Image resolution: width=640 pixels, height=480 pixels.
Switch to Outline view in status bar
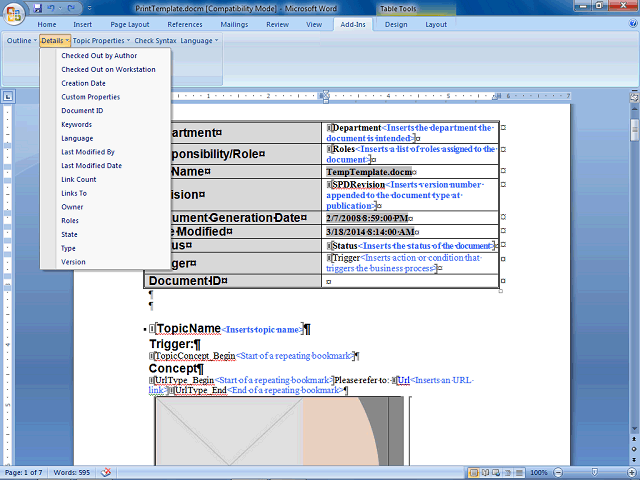click(508, 473)
